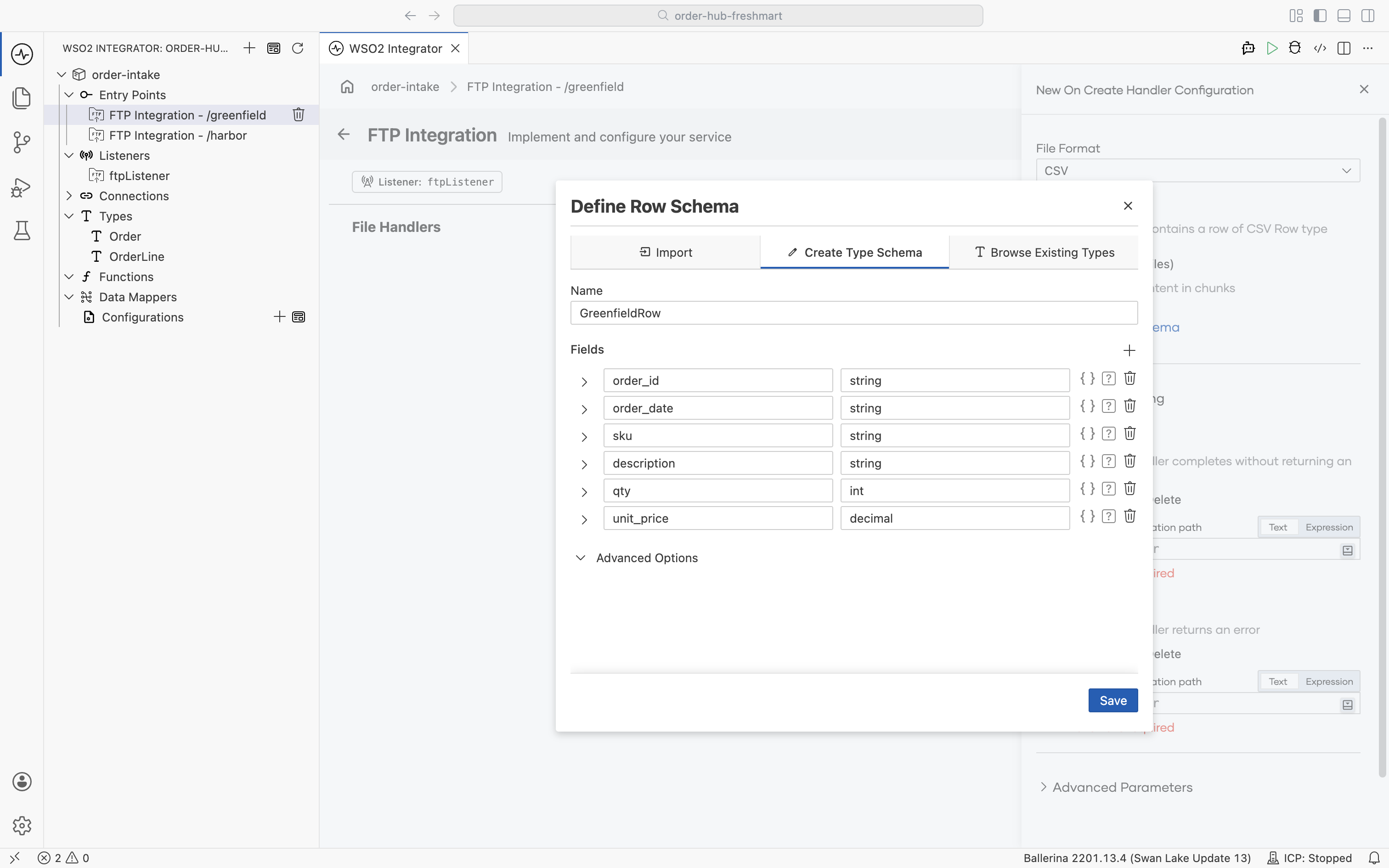Select Create Type Schema tab
This screenshot has height=868, width=1389.
[855, 253]
